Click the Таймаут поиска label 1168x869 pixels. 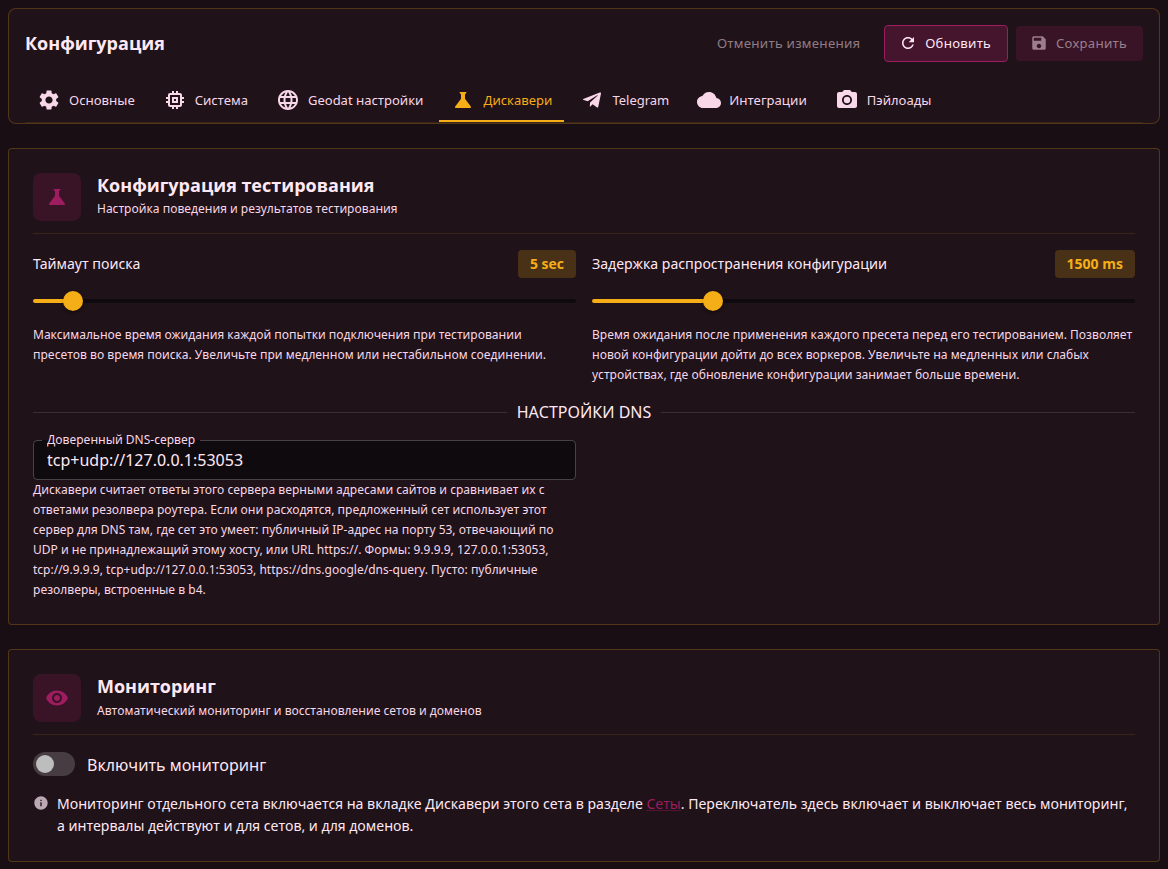coord(86,264)
